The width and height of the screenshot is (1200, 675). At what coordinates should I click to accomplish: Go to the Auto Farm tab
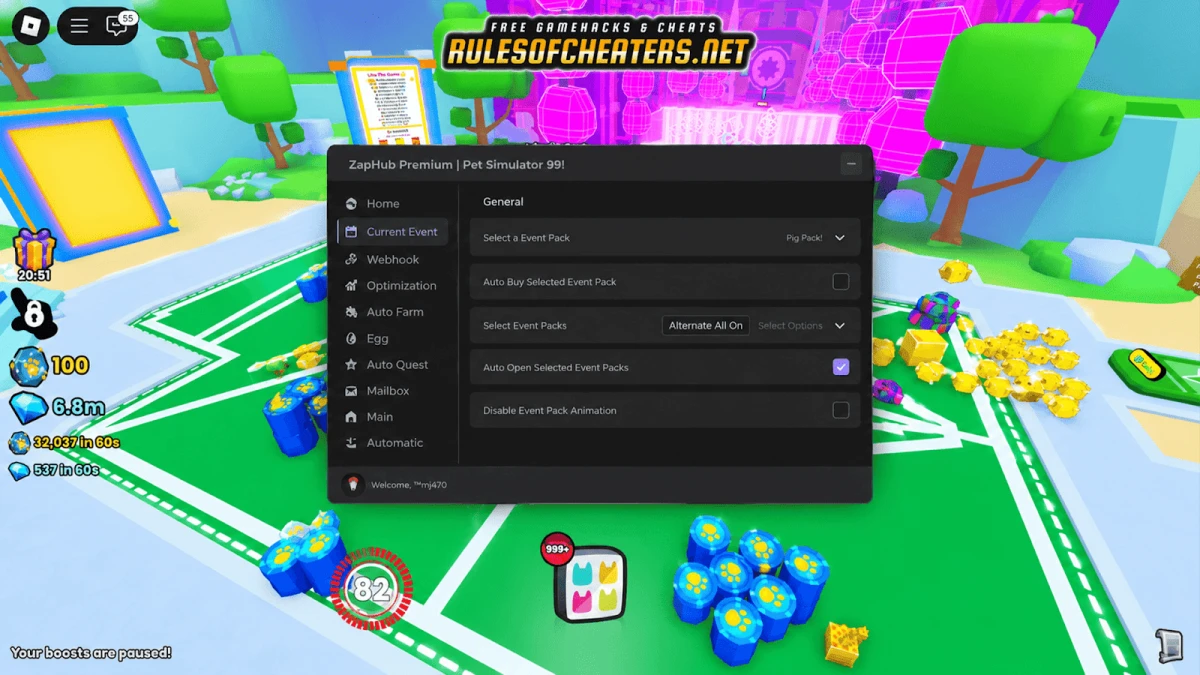[393, 311]
